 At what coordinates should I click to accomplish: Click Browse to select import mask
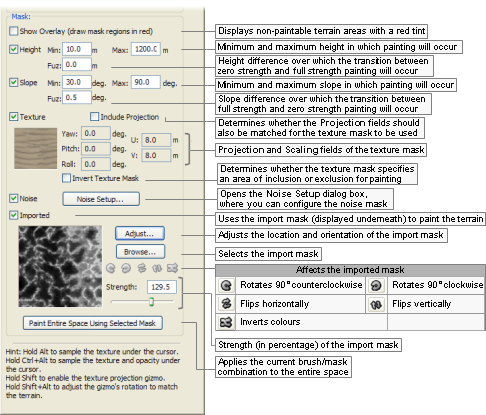(140, 252)
